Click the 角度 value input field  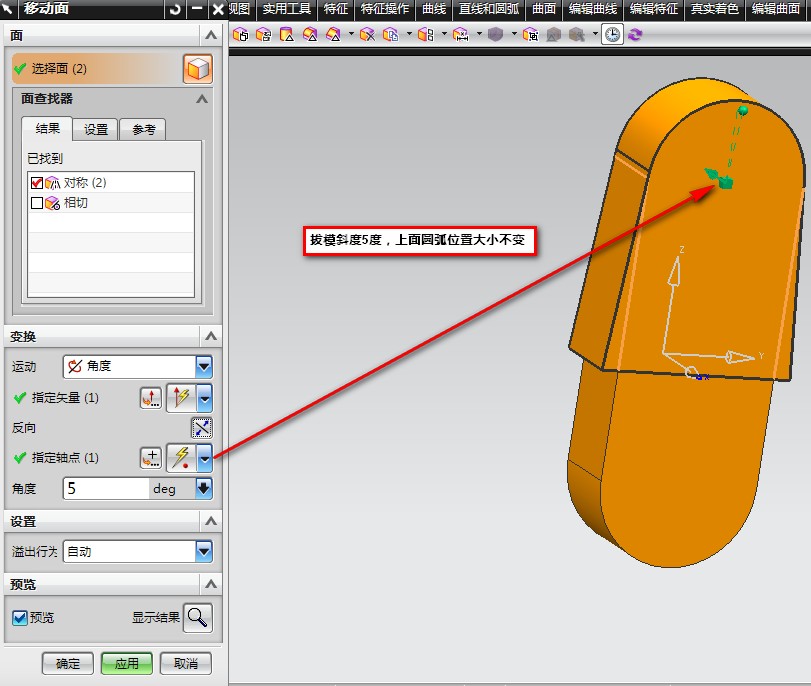coord(107,488)
